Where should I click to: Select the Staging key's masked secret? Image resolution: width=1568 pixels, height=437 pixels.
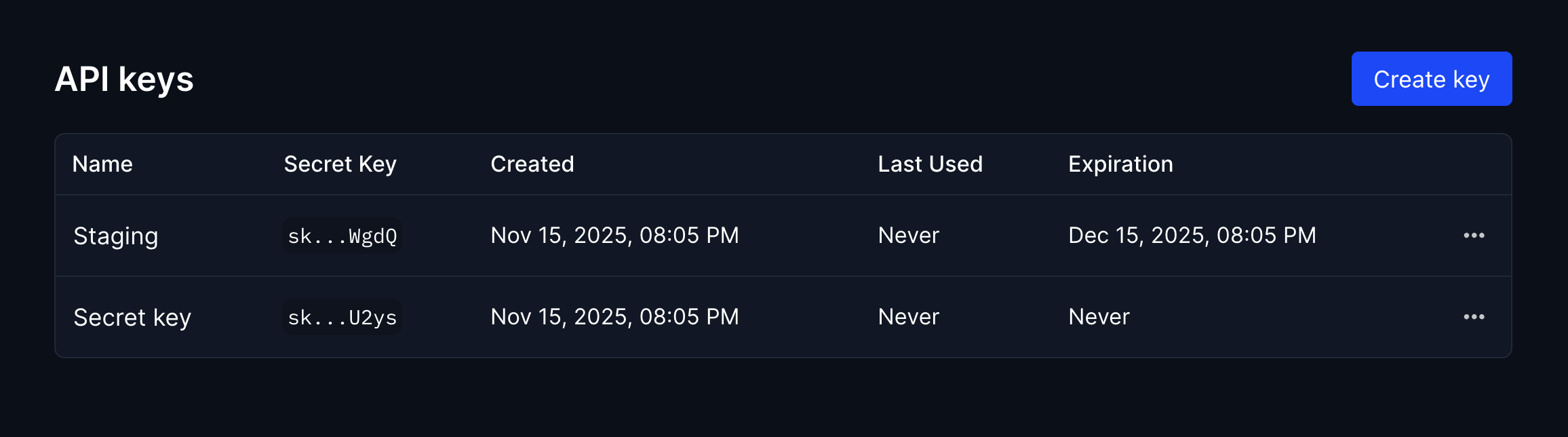(x=342, y=235)
